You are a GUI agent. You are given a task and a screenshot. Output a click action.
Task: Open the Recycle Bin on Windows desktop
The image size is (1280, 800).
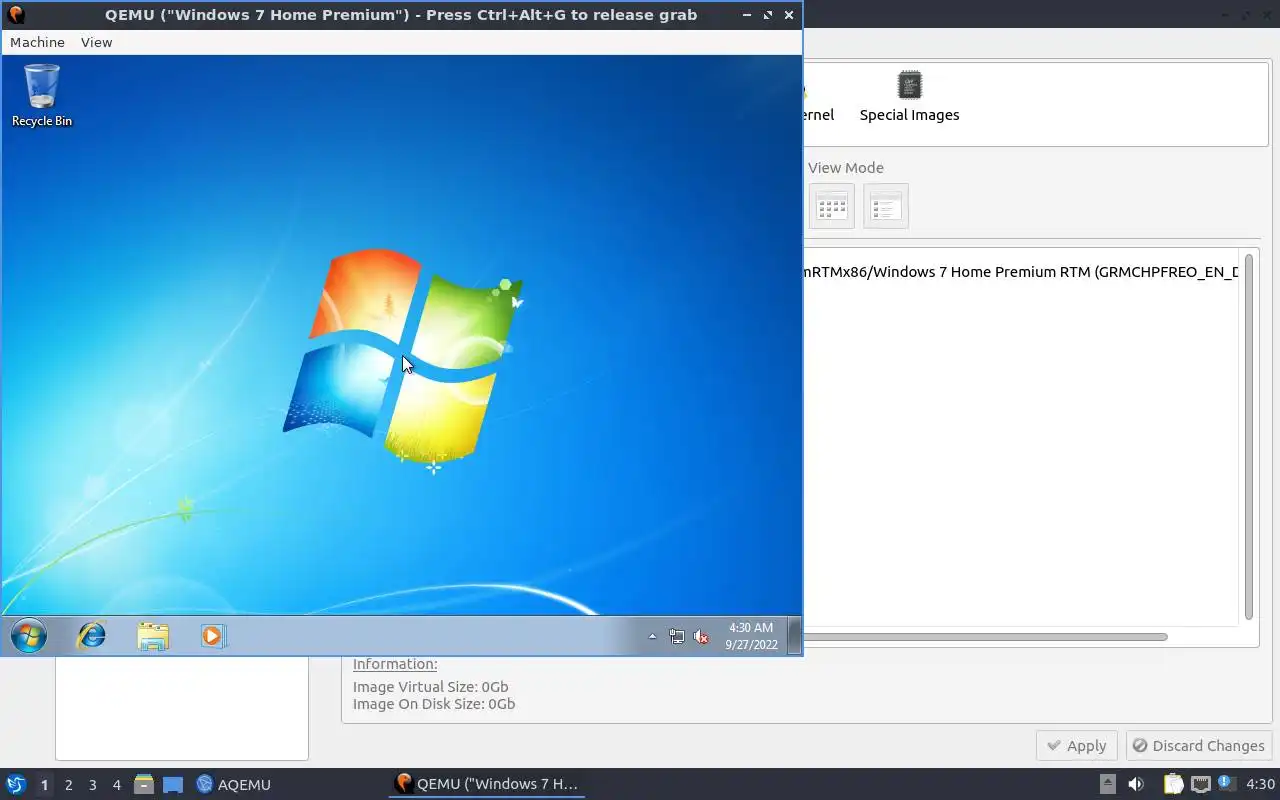tap(42, 95)
